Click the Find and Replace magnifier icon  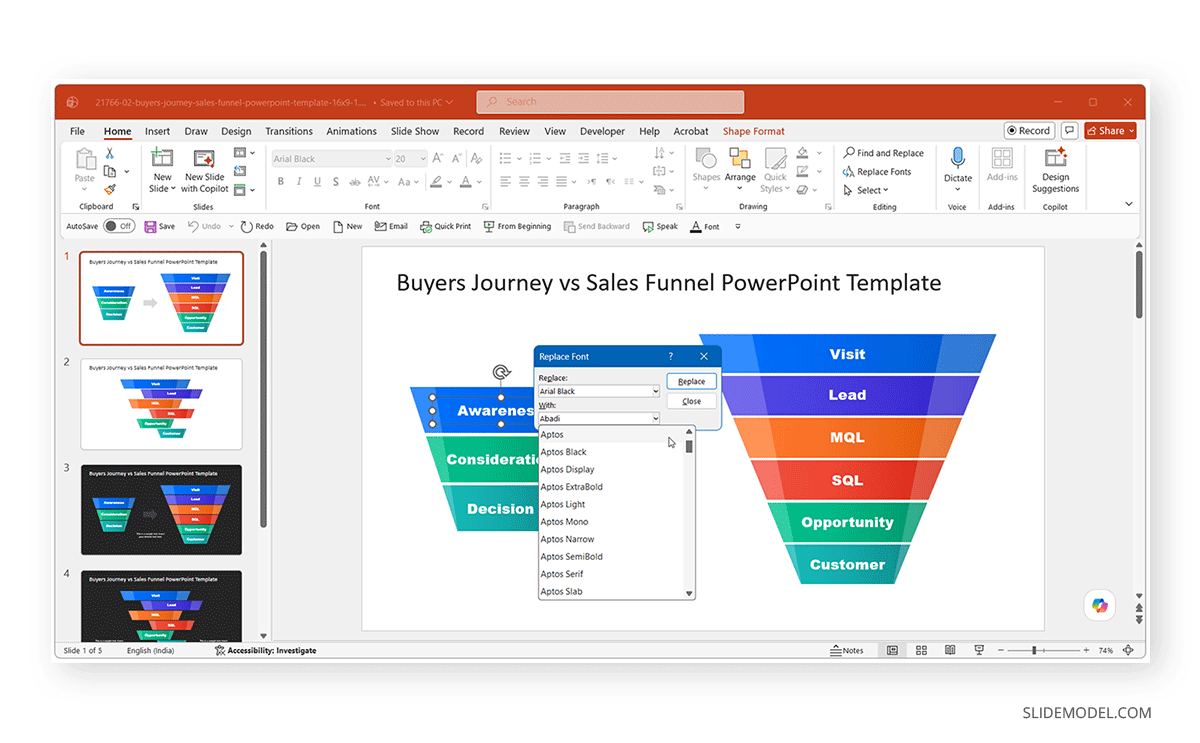tap(849, 153)
